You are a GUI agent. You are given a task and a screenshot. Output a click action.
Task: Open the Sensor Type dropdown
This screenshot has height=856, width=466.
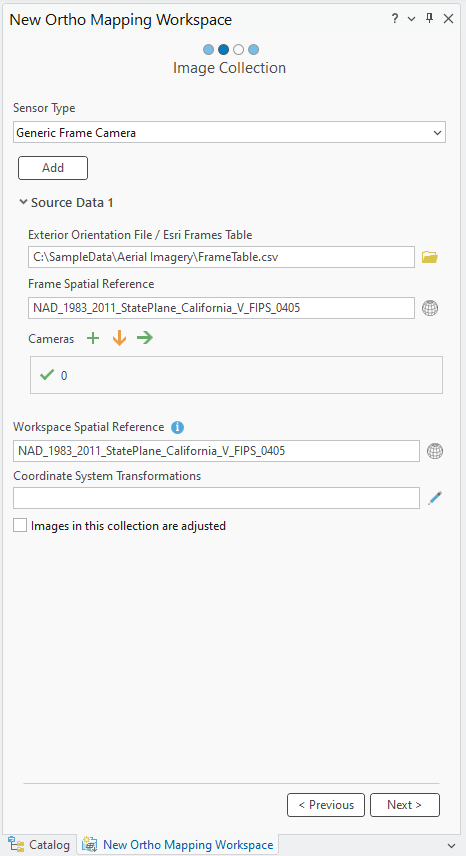tap(229, 133)
